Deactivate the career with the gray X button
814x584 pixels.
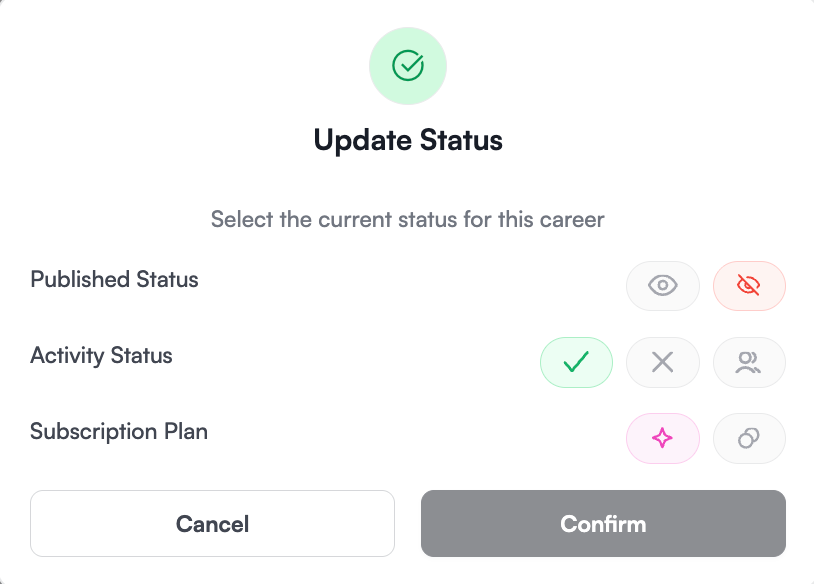point(662,362)
